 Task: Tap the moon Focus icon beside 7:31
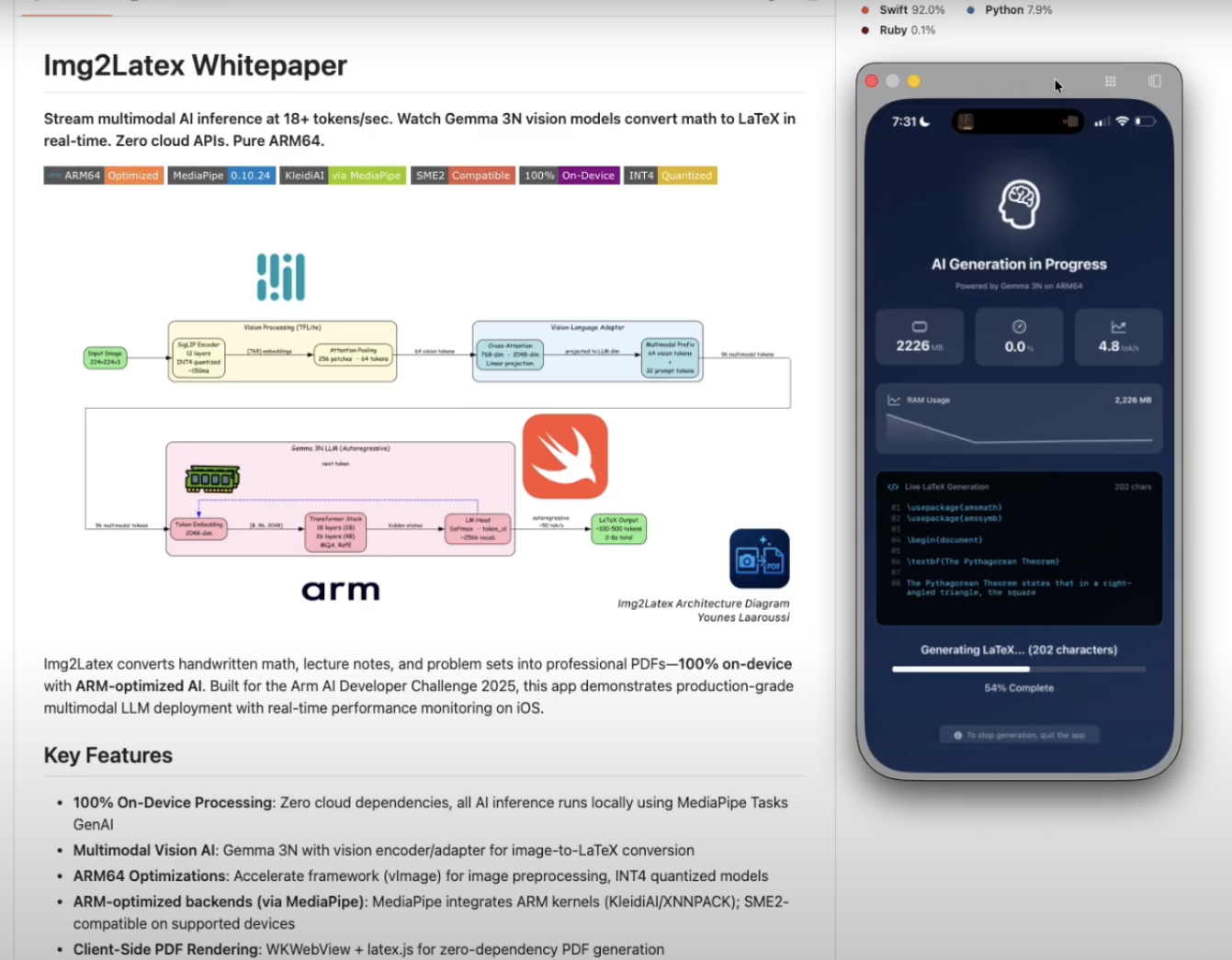[x=925, y=121]
